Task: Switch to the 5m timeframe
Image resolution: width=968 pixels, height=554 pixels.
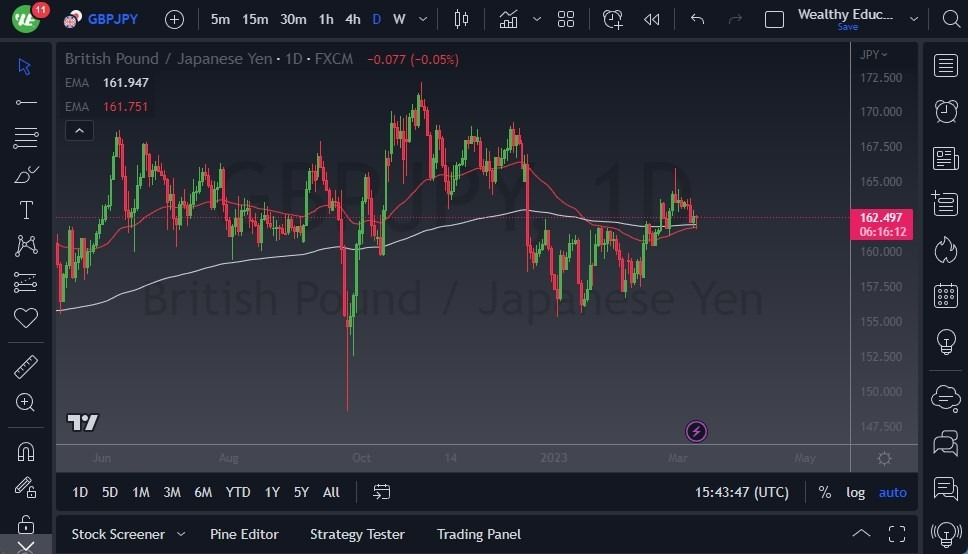Action: point(220,19)
